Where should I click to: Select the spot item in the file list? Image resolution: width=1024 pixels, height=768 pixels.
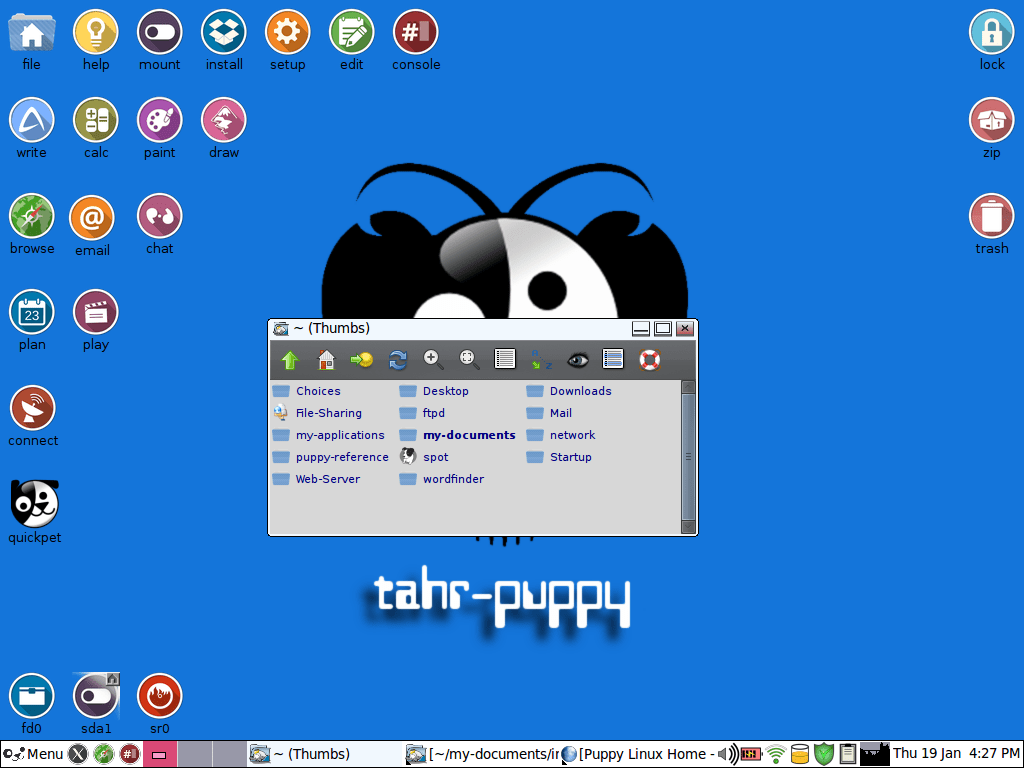coord(424,457)
